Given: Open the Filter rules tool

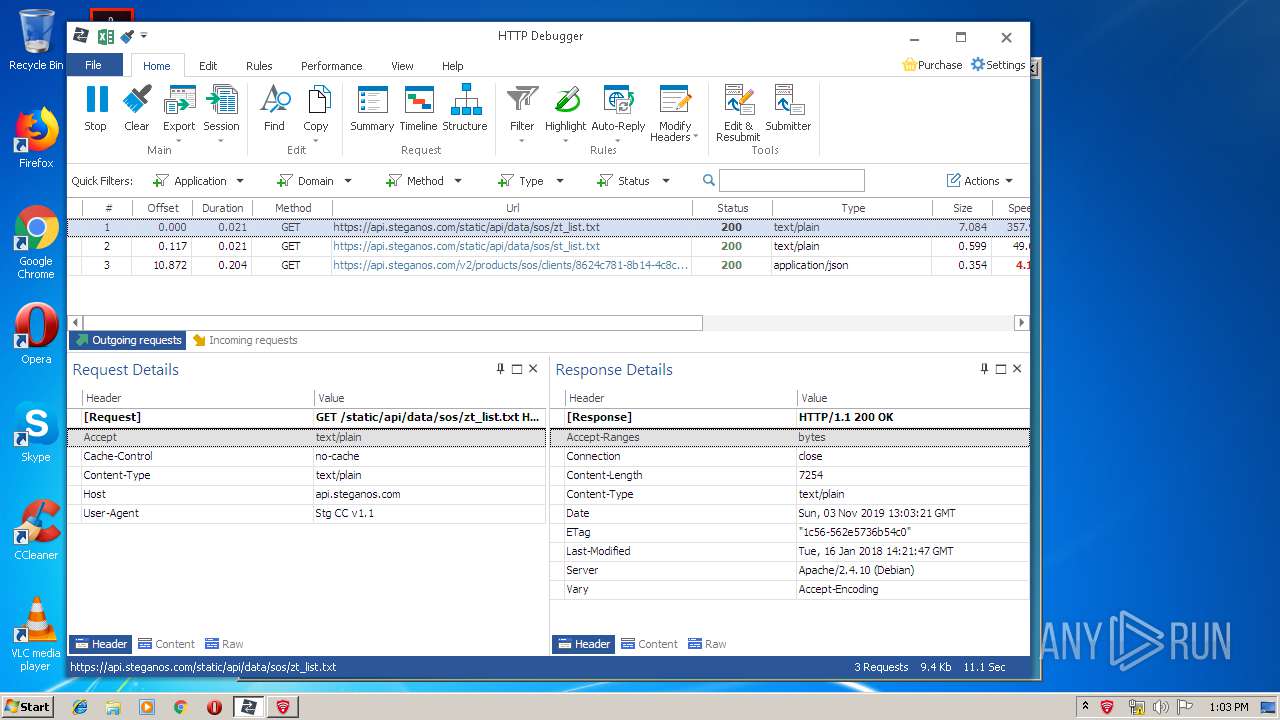Looking at the screenshot, I should (522, 114).
